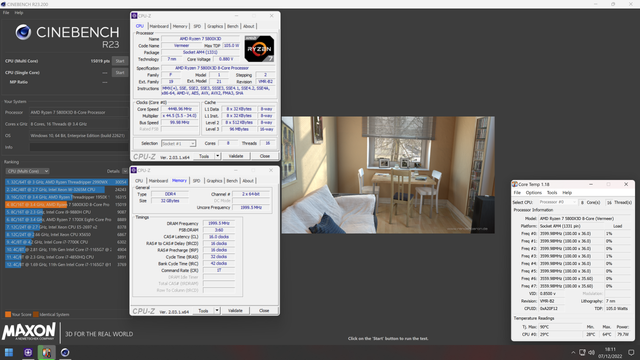Open the Windows Start menu
Viewport: 640px width, 360px height.
(x=9, y=352)
